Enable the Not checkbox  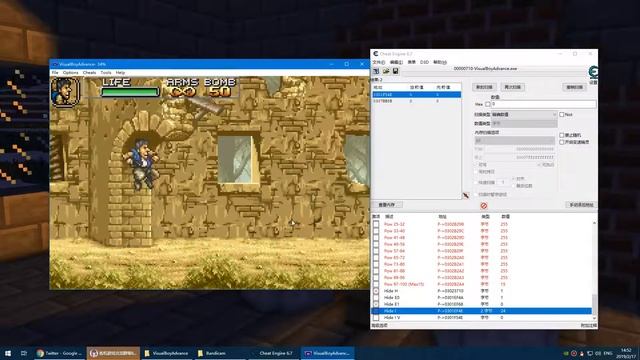point(562,115)
